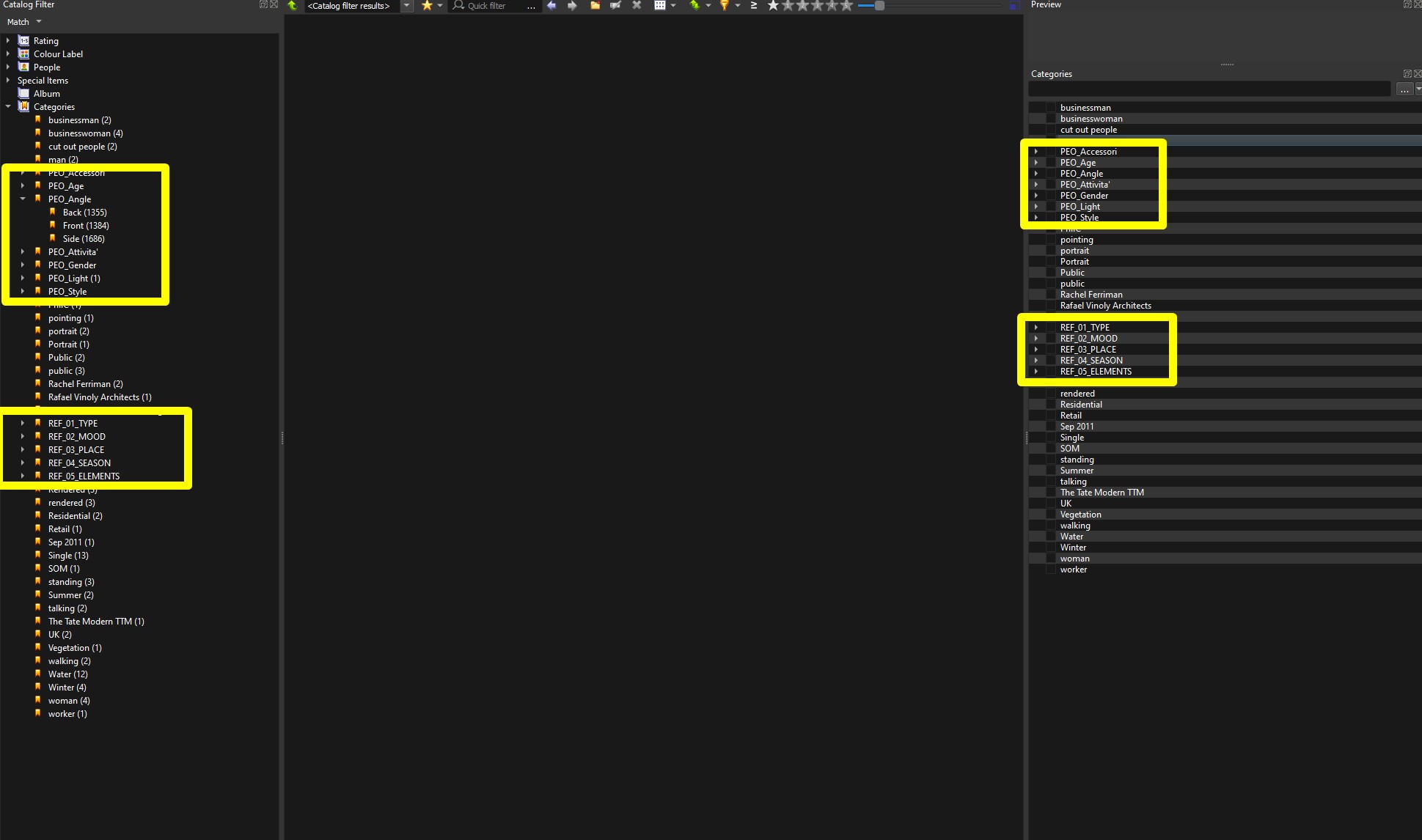Click the green up-folder arrow icon
The height and width of the screenshot is (840, 1422).
click(293, 5)
